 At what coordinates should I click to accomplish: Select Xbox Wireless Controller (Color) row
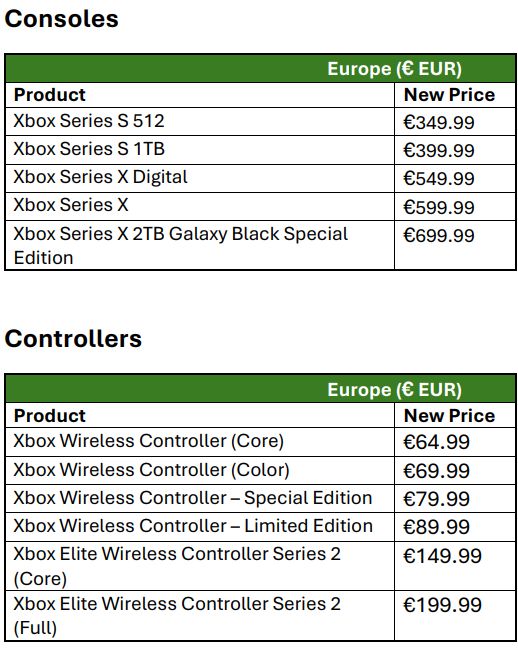pos(261,471)
